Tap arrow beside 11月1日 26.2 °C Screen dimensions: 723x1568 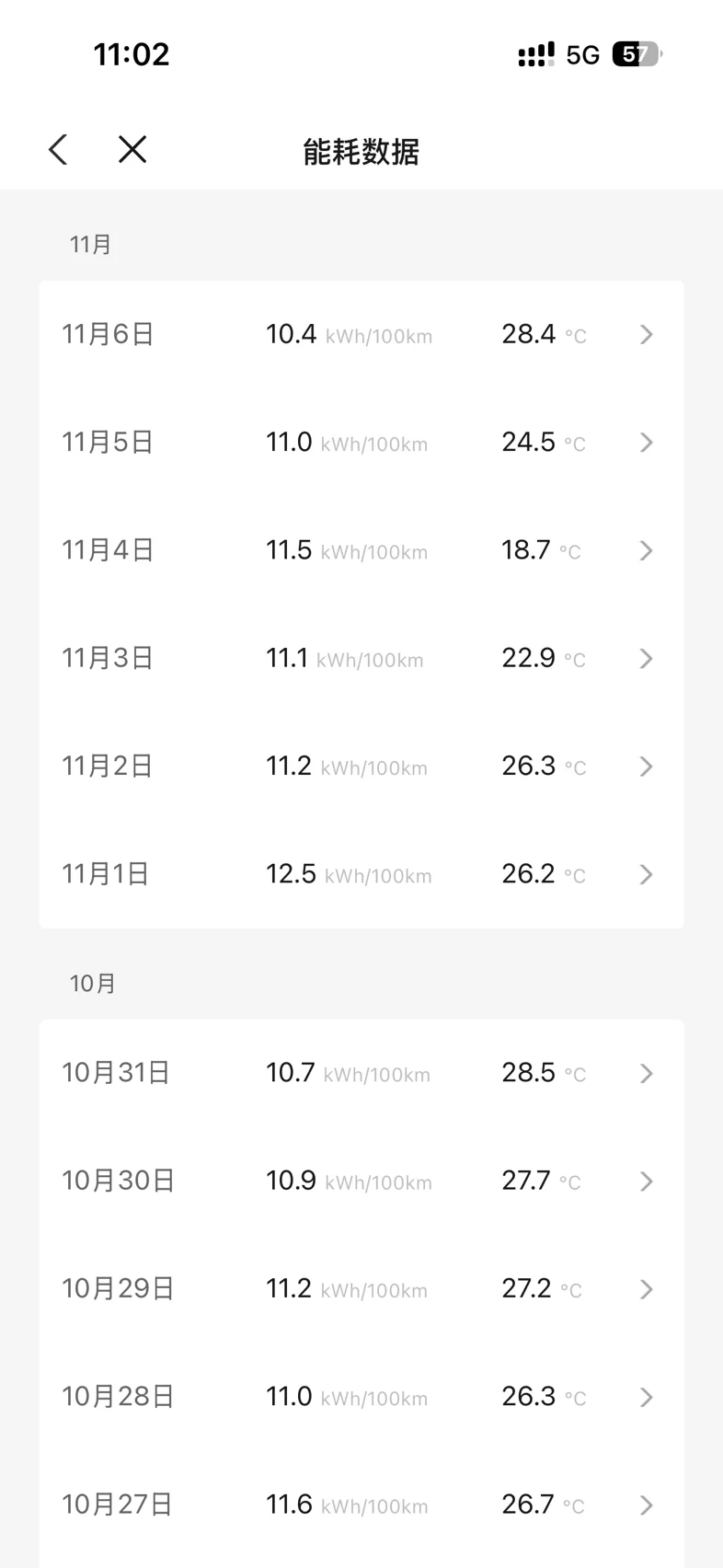click(x=646, y=874)
